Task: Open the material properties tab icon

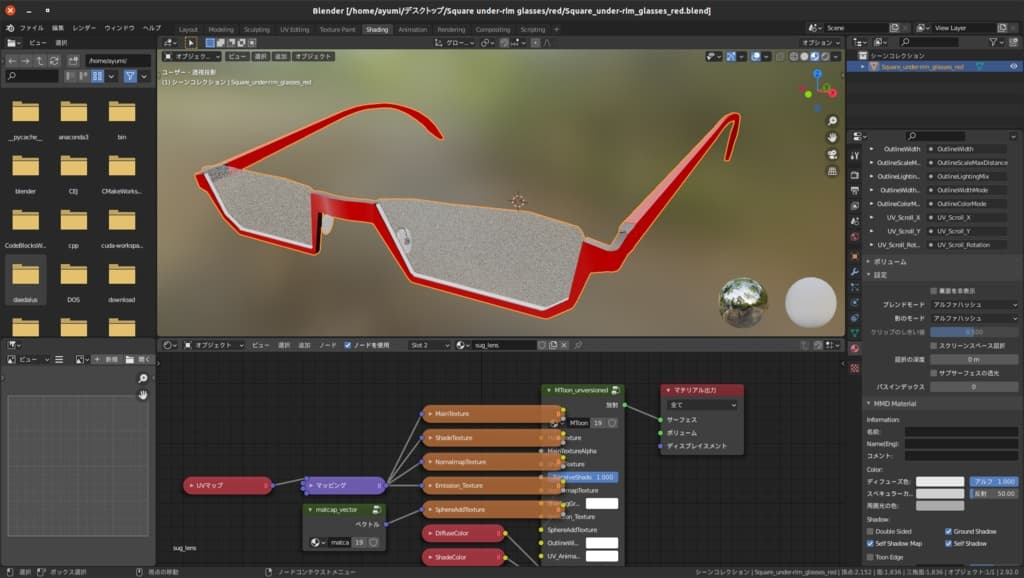Action: coord(854,348)
